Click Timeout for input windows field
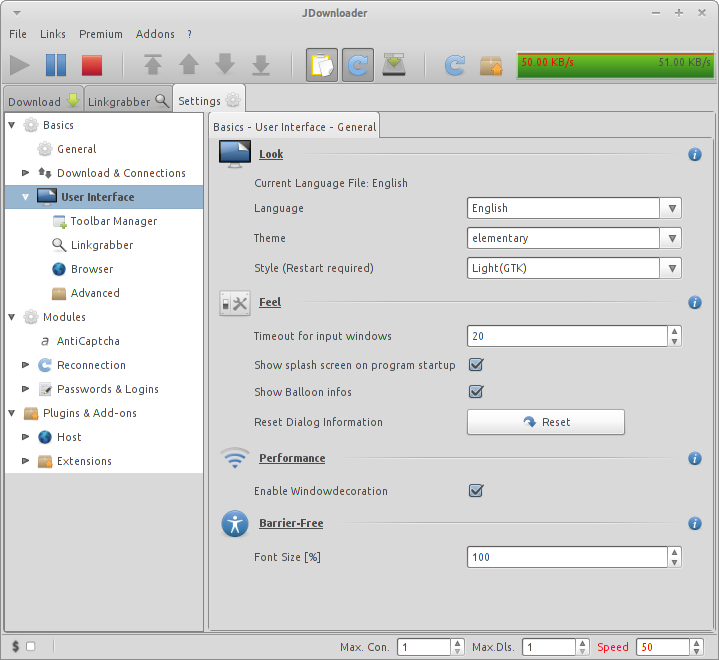Screen dimensions: 719x660 (567, 336)
